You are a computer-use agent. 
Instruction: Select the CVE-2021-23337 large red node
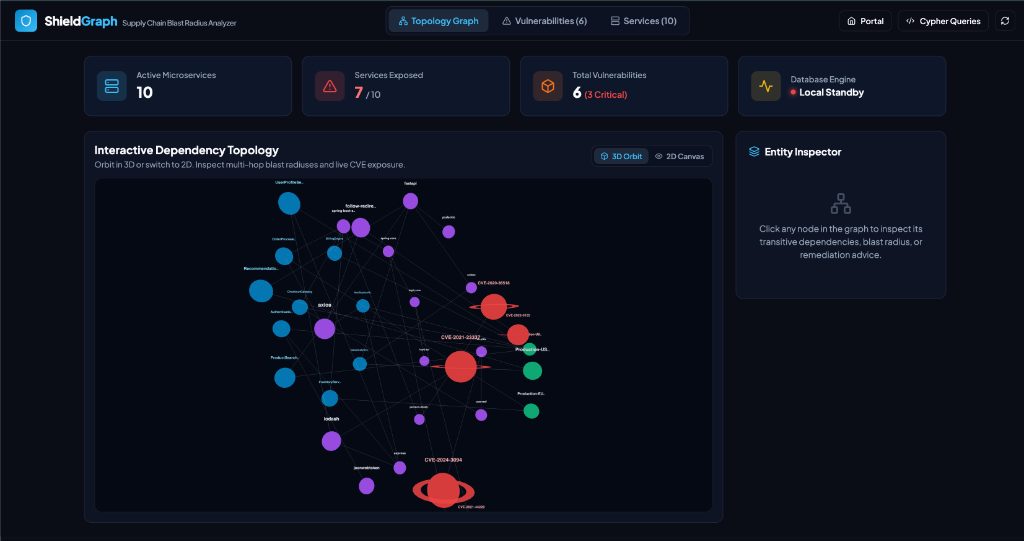pos(460,367)
